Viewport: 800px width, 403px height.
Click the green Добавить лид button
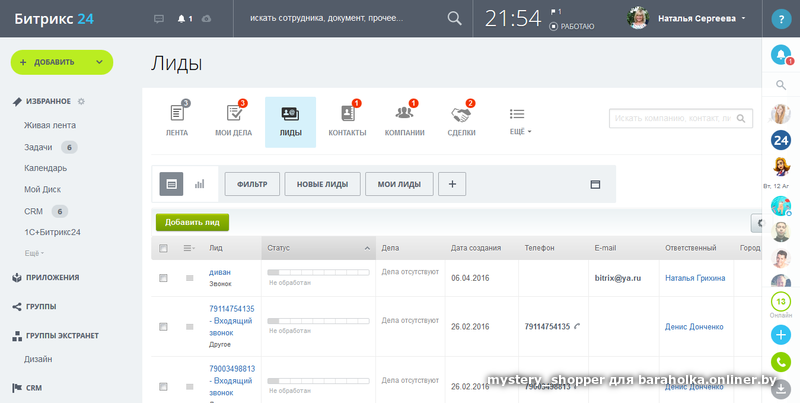[x=192, y=222]
